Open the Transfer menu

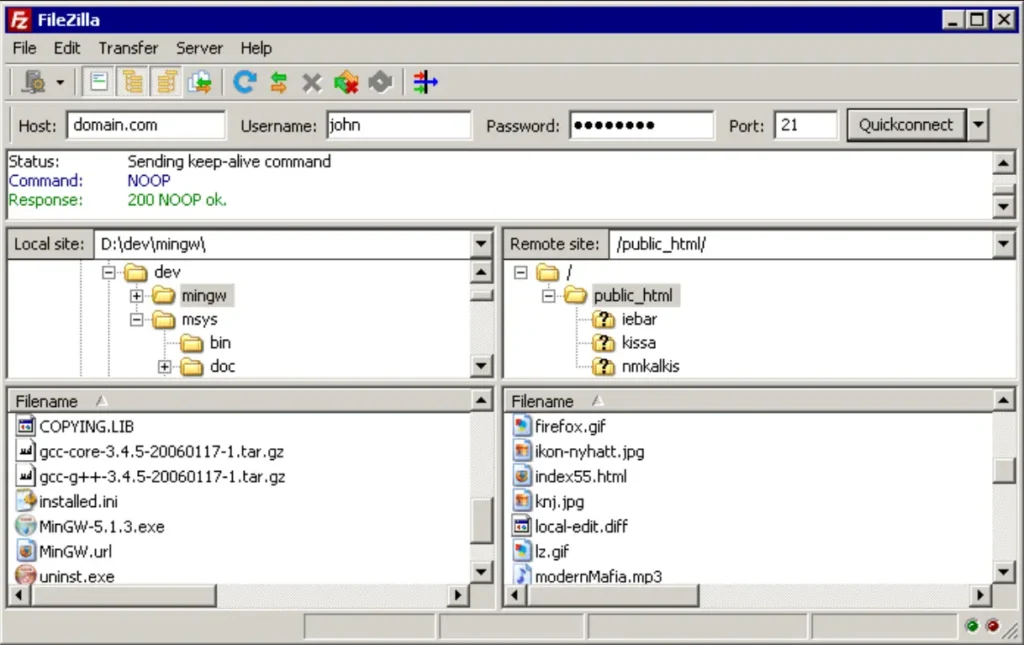127,47
